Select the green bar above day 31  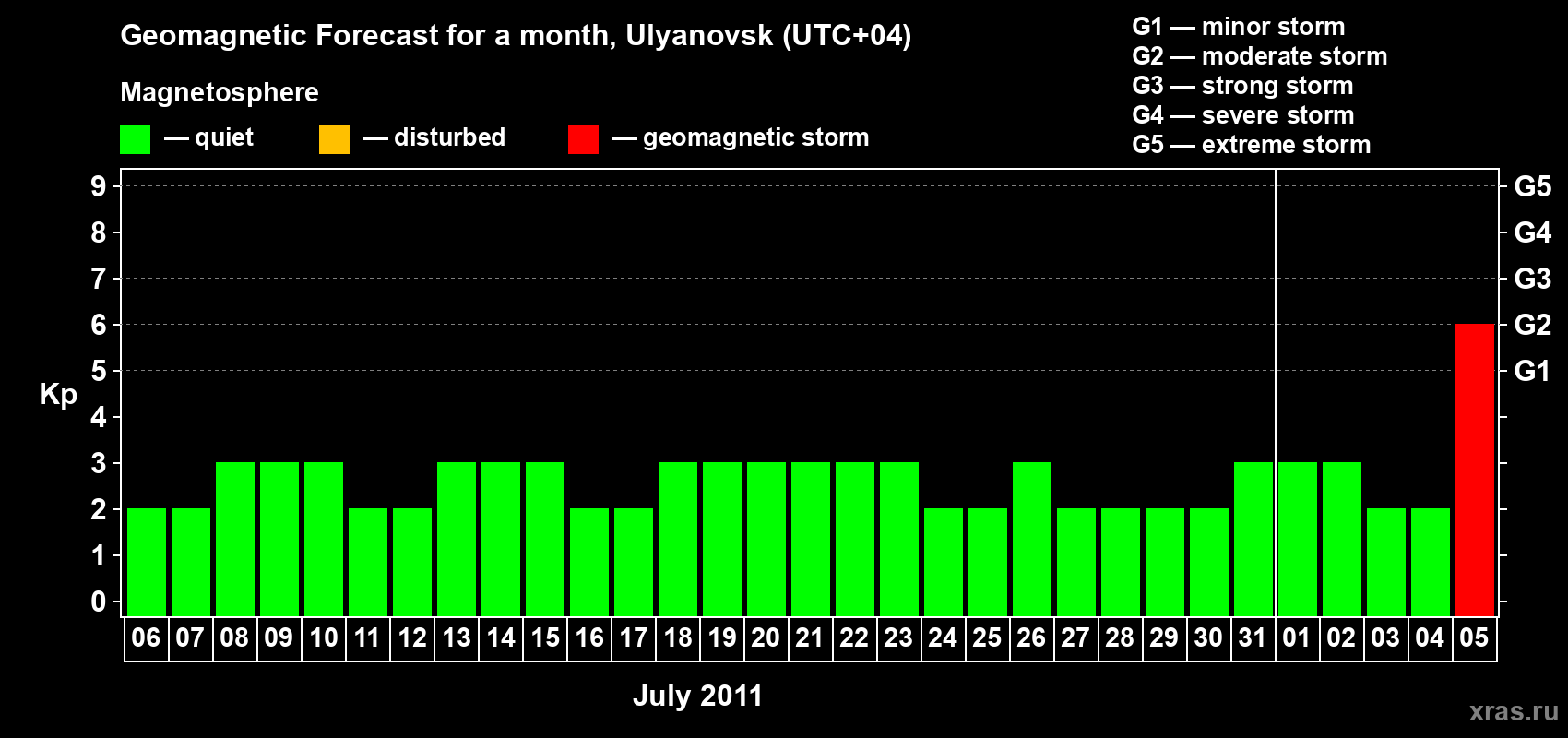tap(1253, 539)
